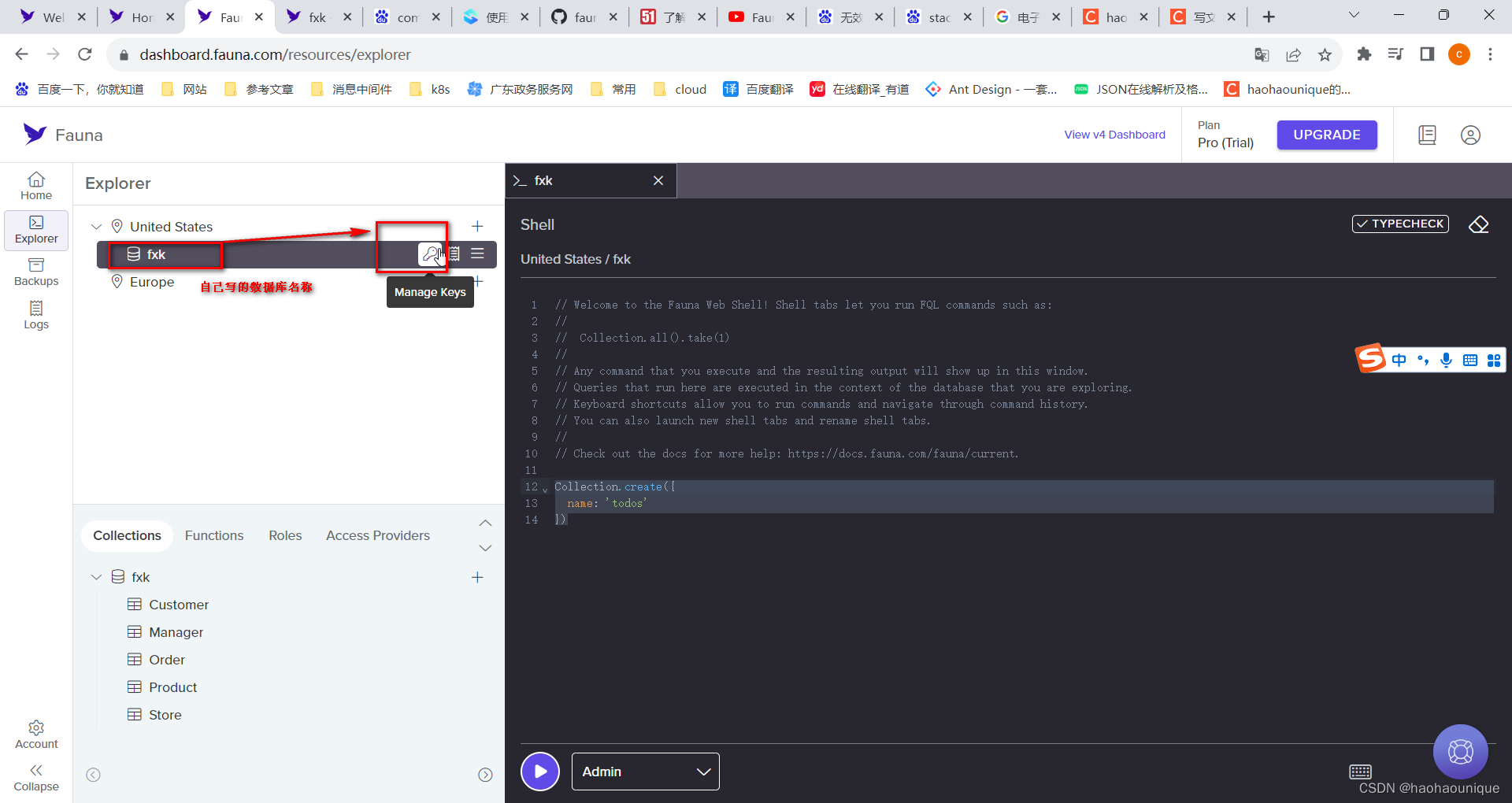1512x803 pixels.
Task: Open Chrome three-dot menu
Action: coord(1490,54)
